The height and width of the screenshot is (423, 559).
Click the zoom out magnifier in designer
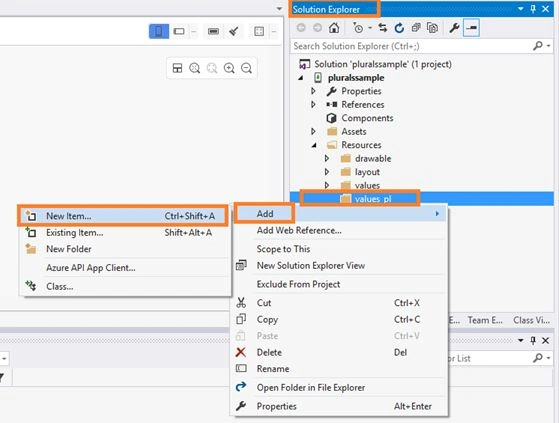tap(246, 68)
